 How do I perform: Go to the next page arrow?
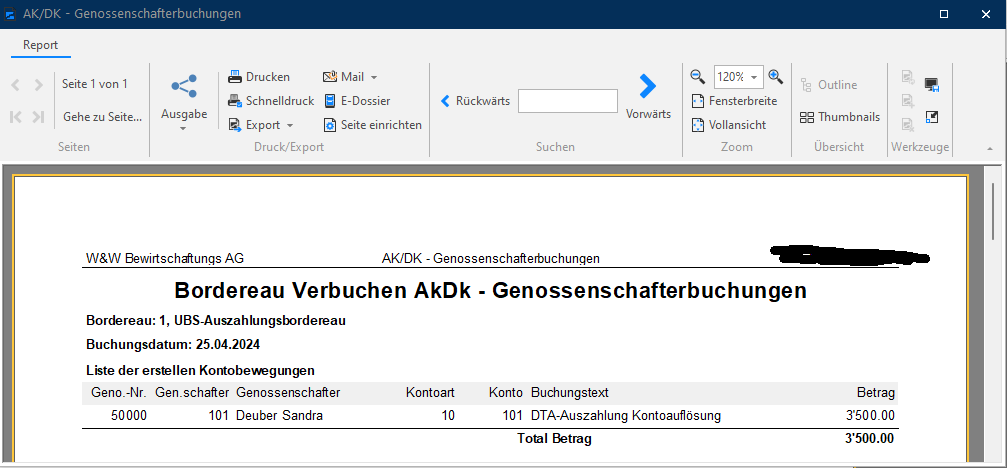(x=39, y=85)
